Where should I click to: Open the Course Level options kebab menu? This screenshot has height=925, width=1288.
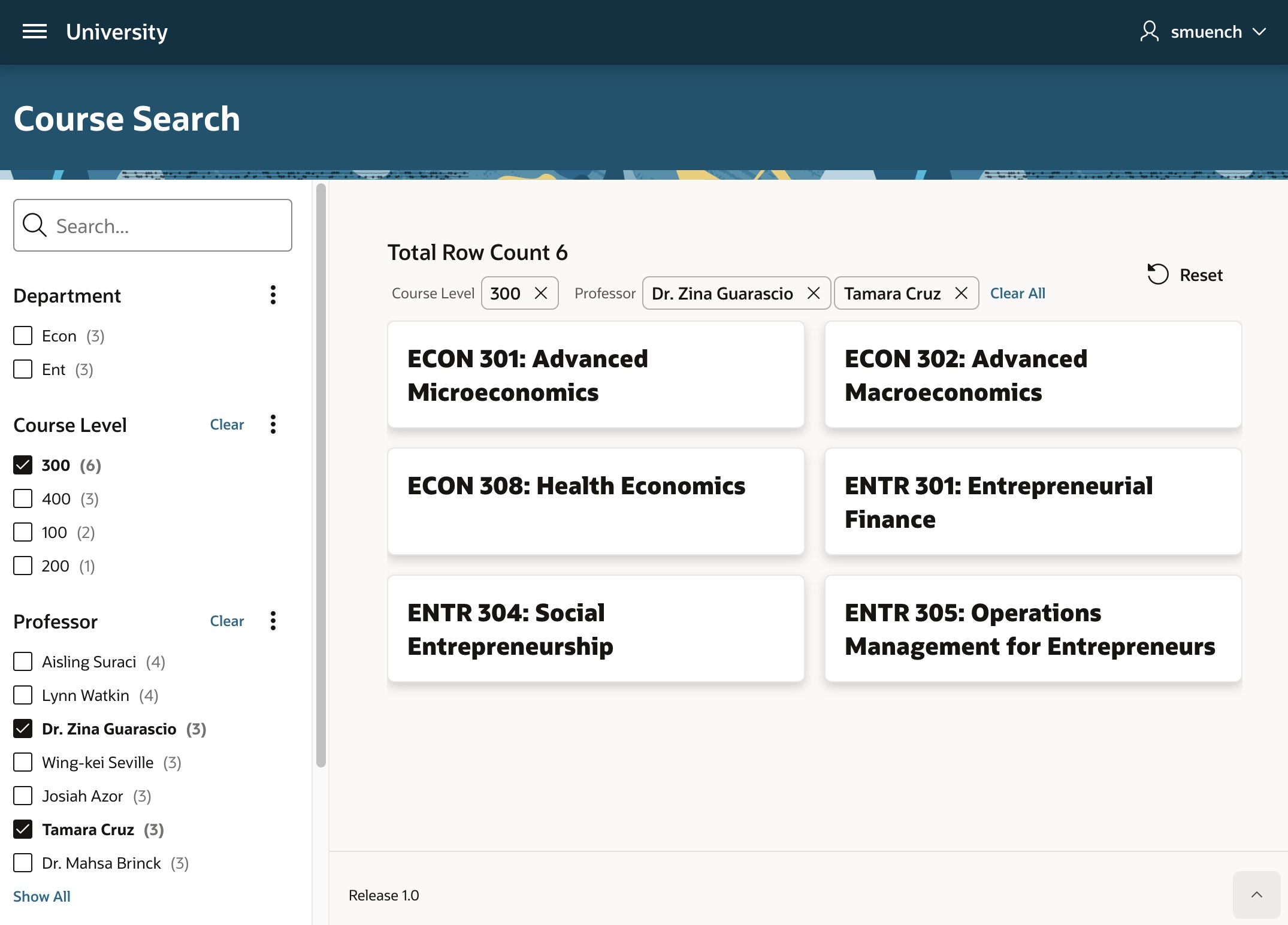(x=273, y=424)
